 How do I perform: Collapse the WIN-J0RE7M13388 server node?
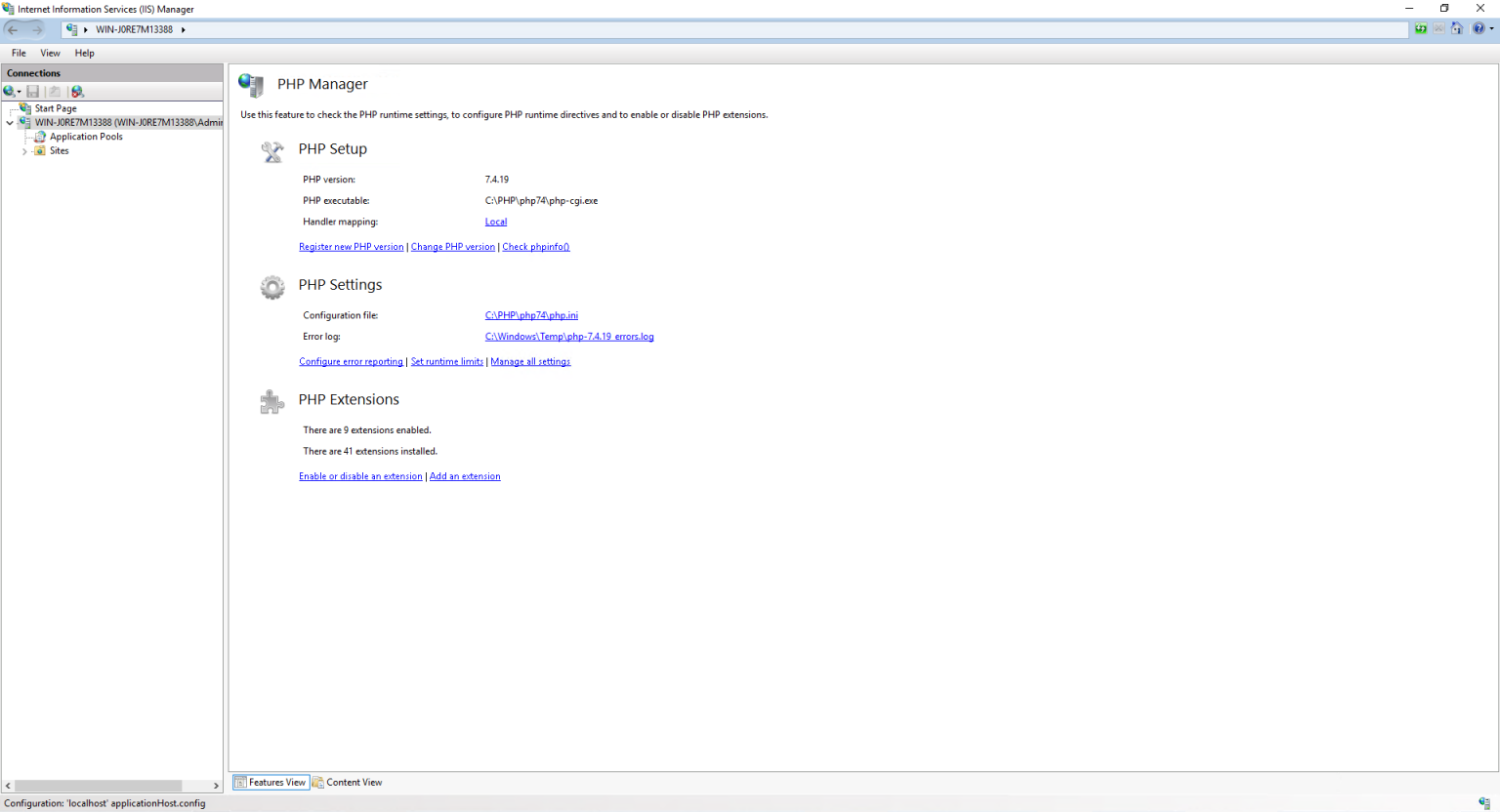pos(10,122)
